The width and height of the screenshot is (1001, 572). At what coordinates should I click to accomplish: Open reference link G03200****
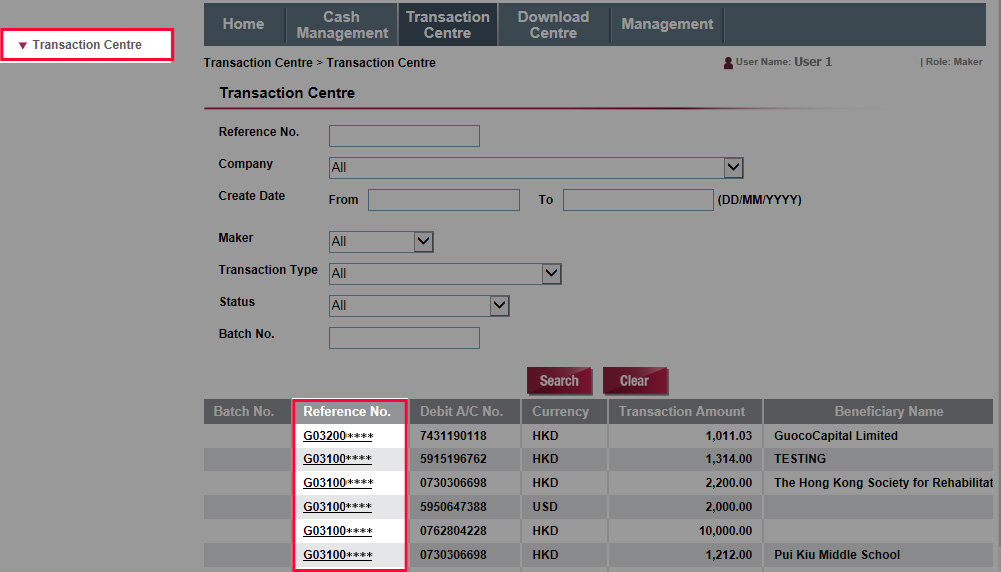tap(338, 436)
